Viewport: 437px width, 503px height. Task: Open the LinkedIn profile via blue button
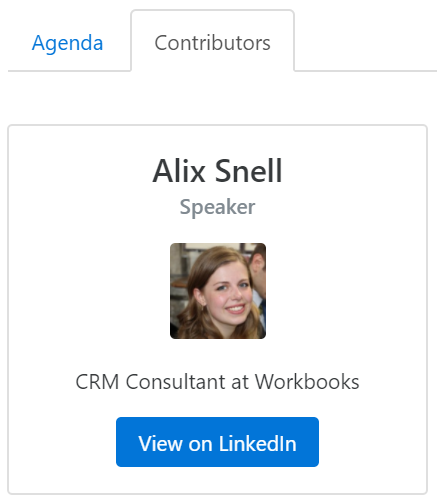pyautogui.click(x=217, y=442)
